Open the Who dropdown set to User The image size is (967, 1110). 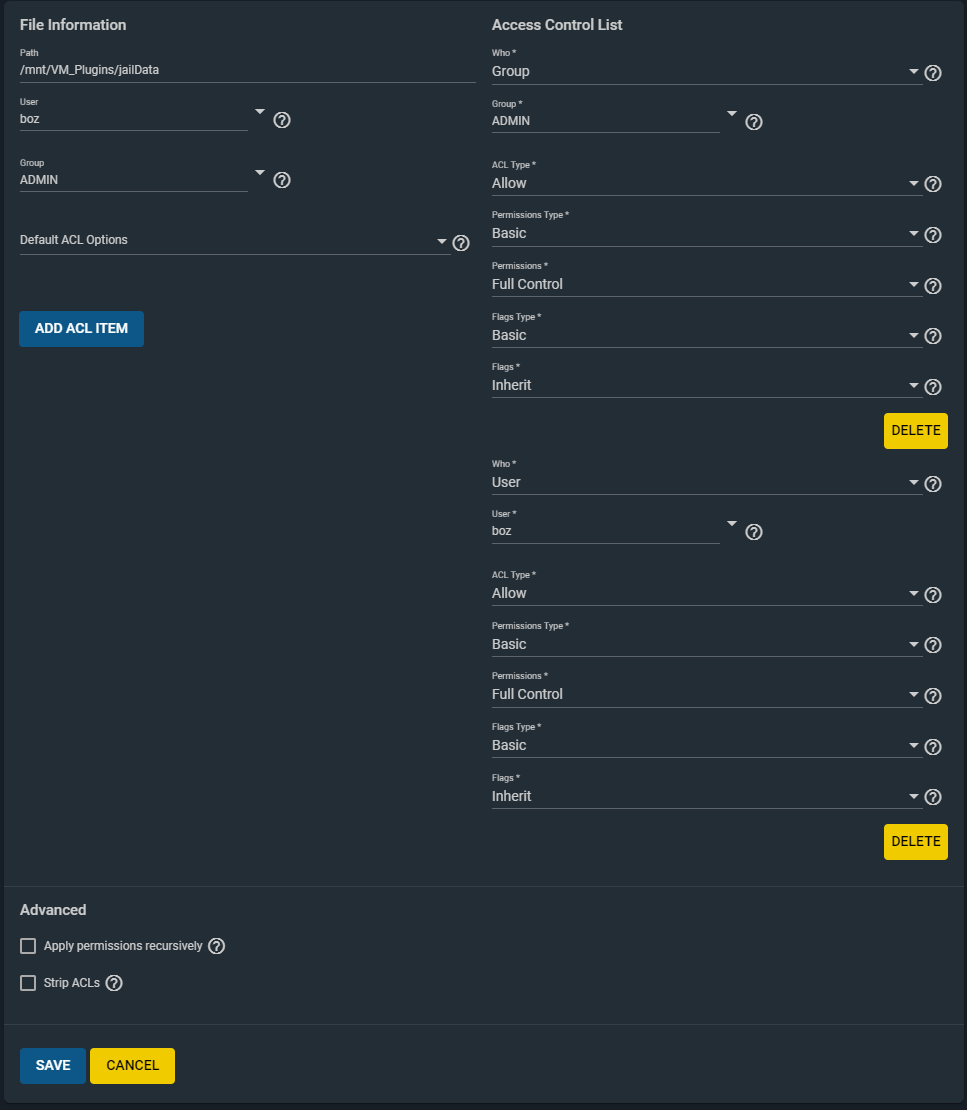(x=705, y=483)
